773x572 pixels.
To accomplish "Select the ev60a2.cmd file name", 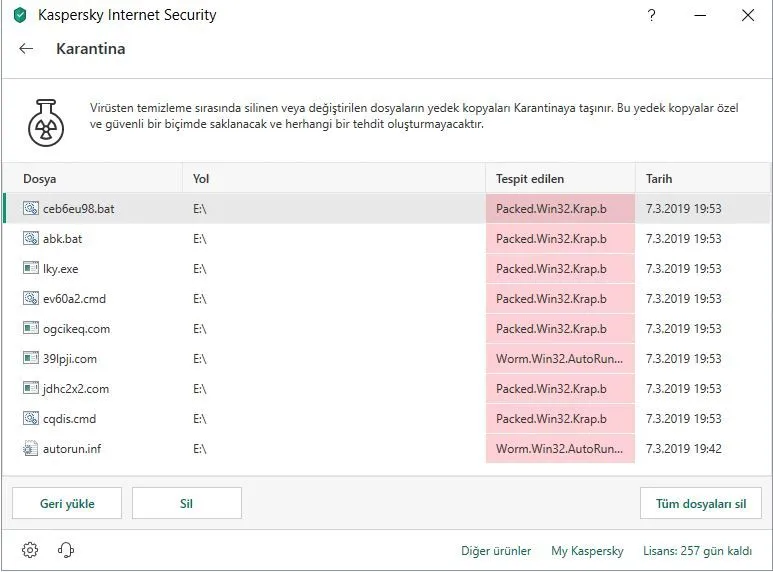I will click(x=74, y=299).
